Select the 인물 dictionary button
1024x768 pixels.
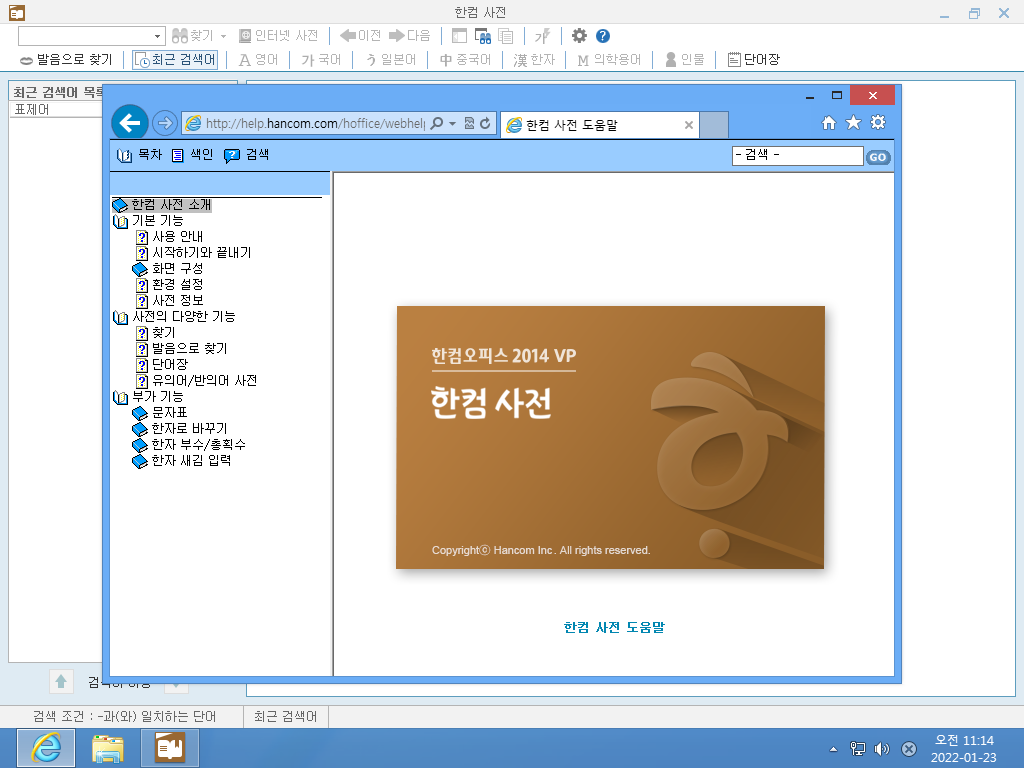(x=684, y=60)
